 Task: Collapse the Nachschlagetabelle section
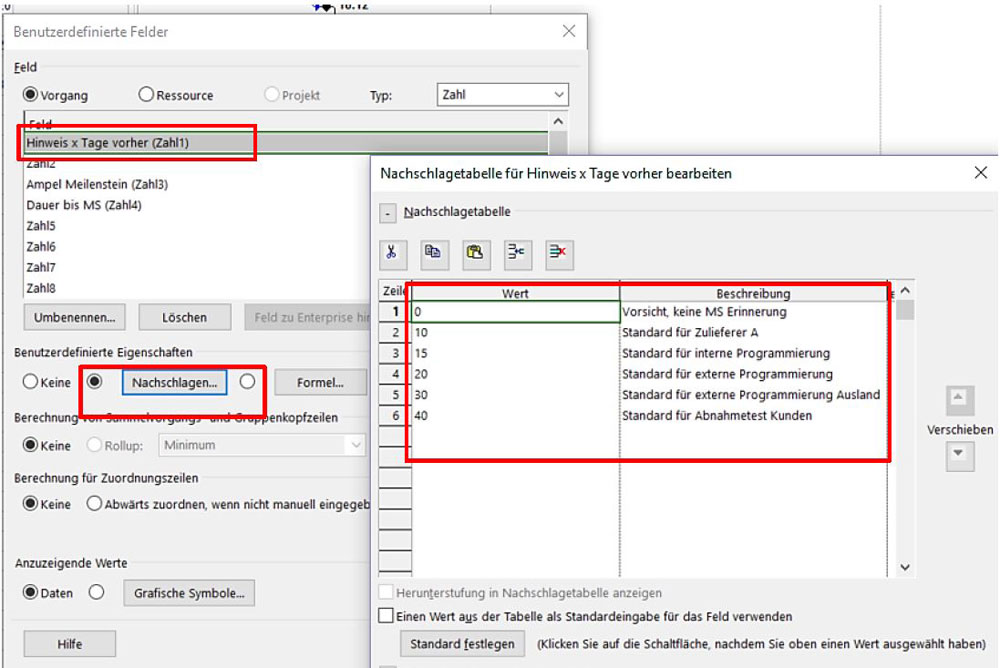(388, 213)
